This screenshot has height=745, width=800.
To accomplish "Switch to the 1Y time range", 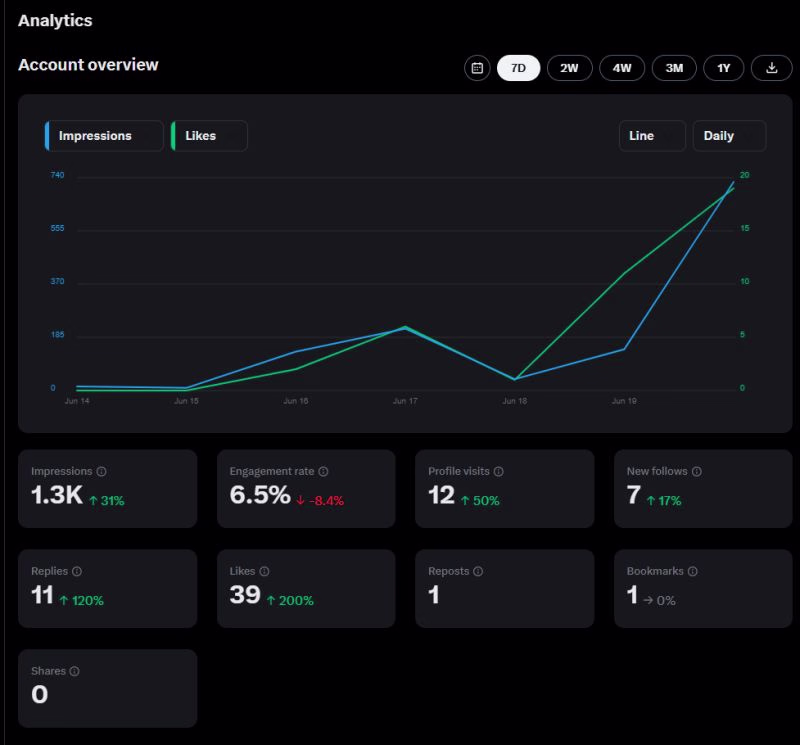I will click(723, 68).
